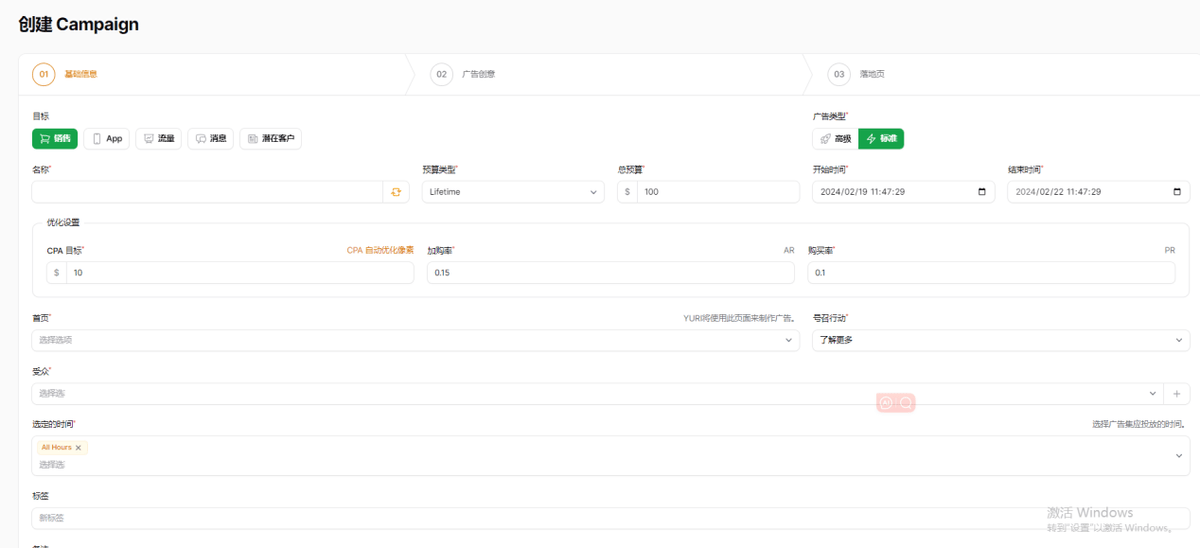Screen dimensions: 1200x548
Task: Select the 流量 objective option
Action: click(158, 139)
